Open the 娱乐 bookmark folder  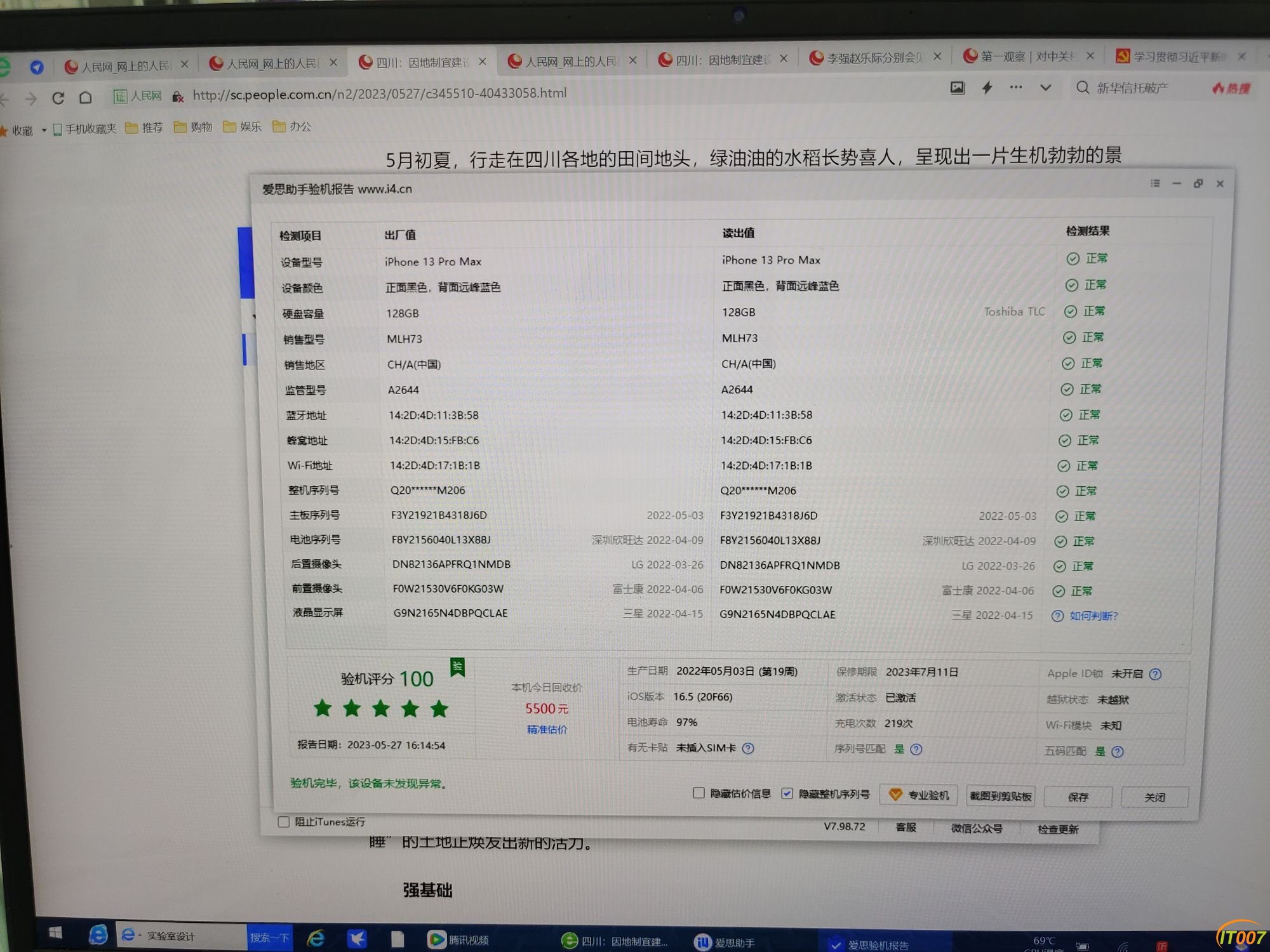[x=242, y=126]
